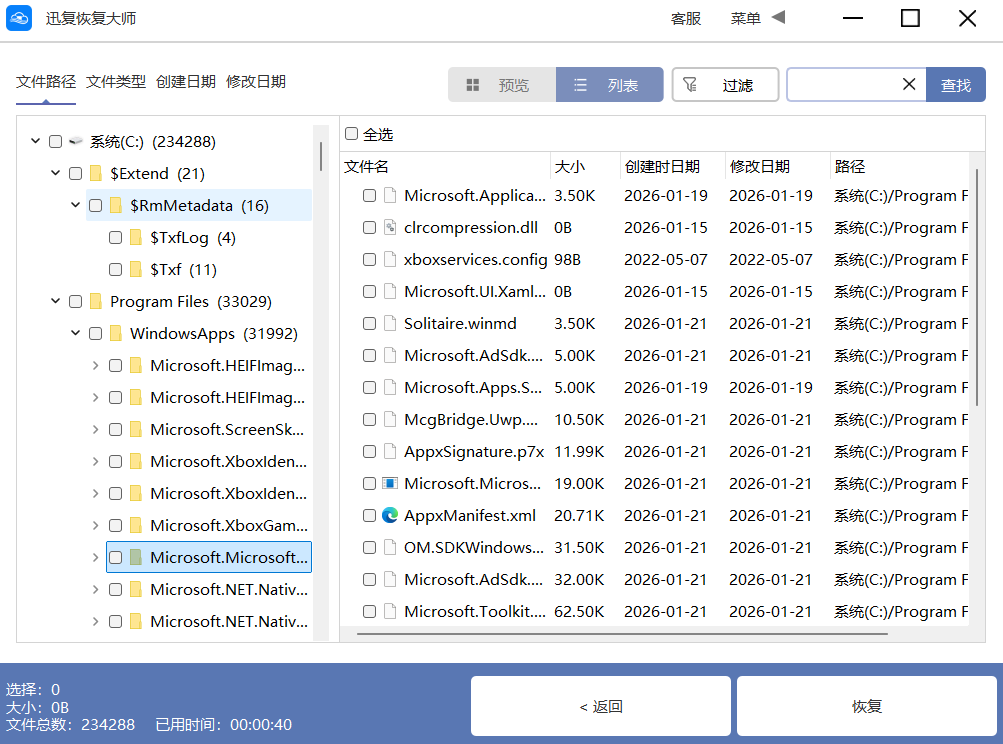Click the 返回 back button
Screen dimensions: 1003x744
click(601, 706)
